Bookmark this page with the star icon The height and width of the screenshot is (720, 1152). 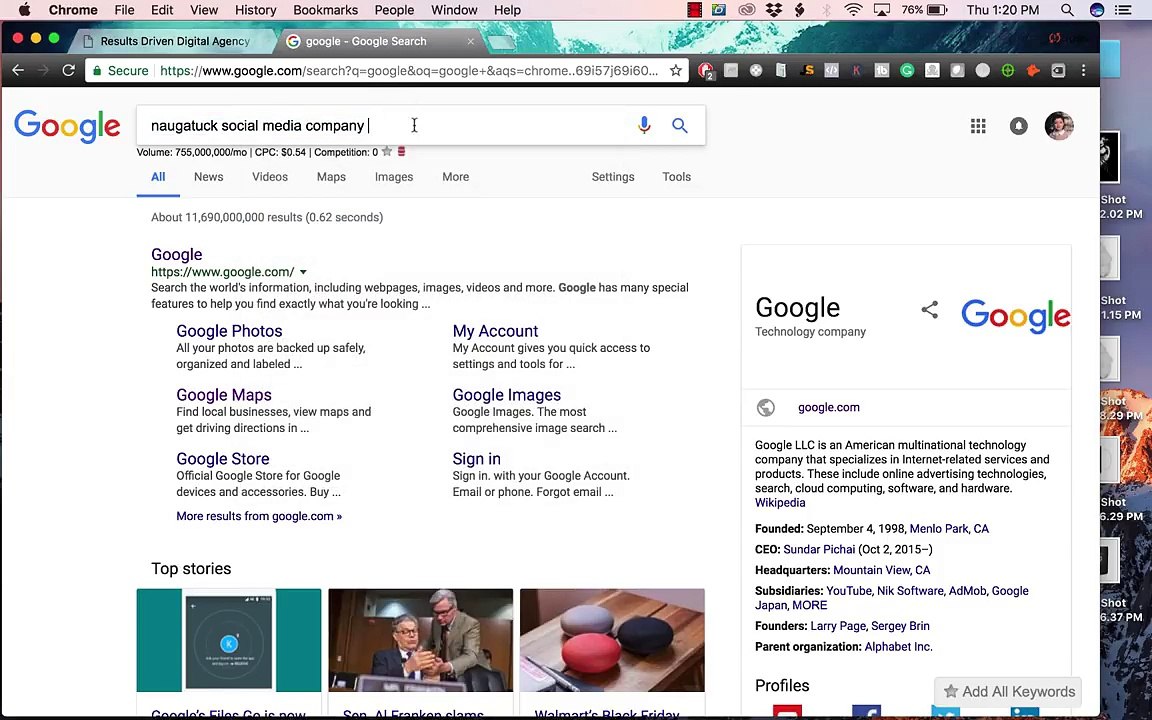[675, 71]
